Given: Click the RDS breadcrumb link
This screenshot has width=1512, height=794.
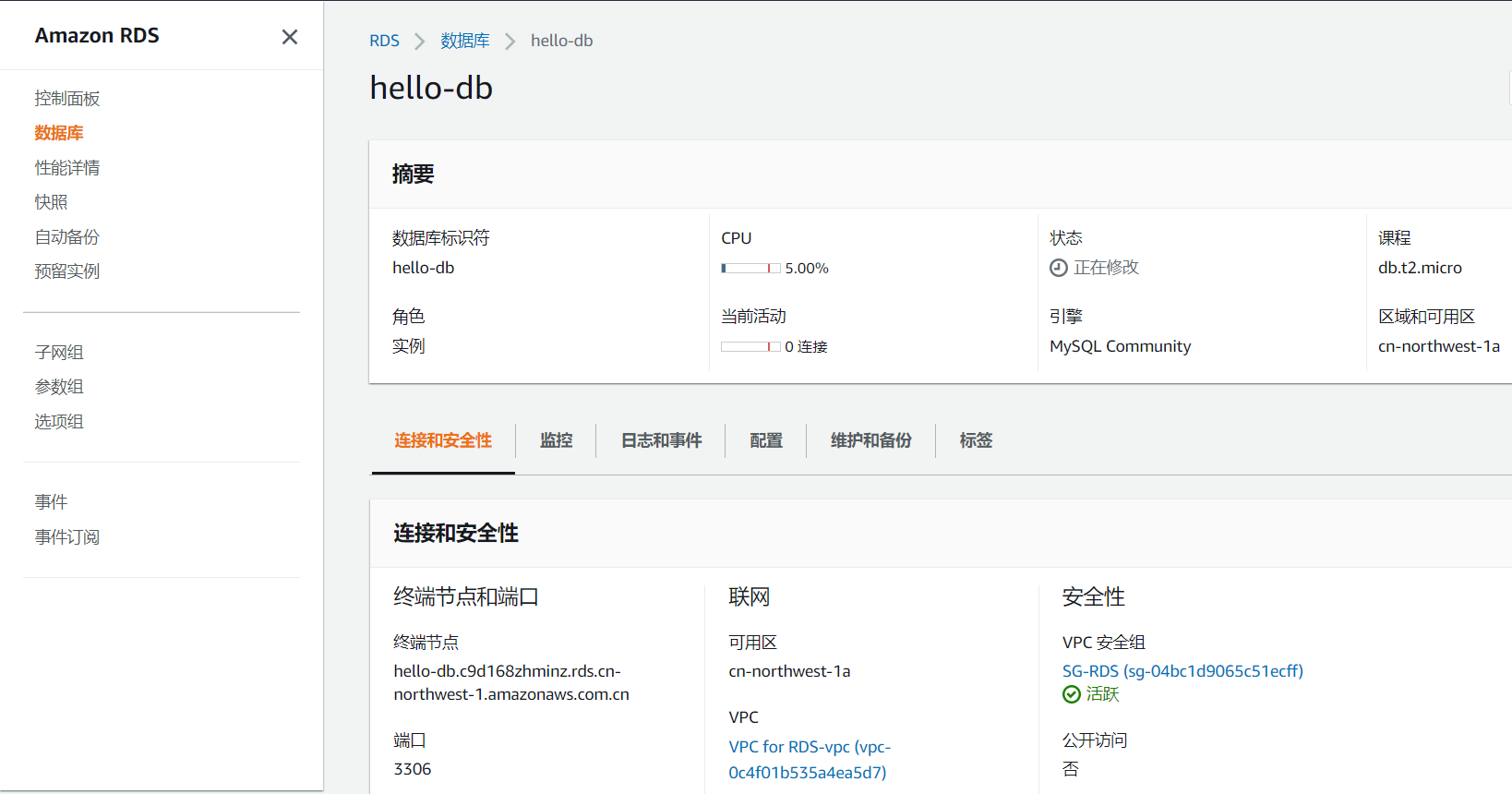Looking at the screenshot, I should [x=384, y=41].
